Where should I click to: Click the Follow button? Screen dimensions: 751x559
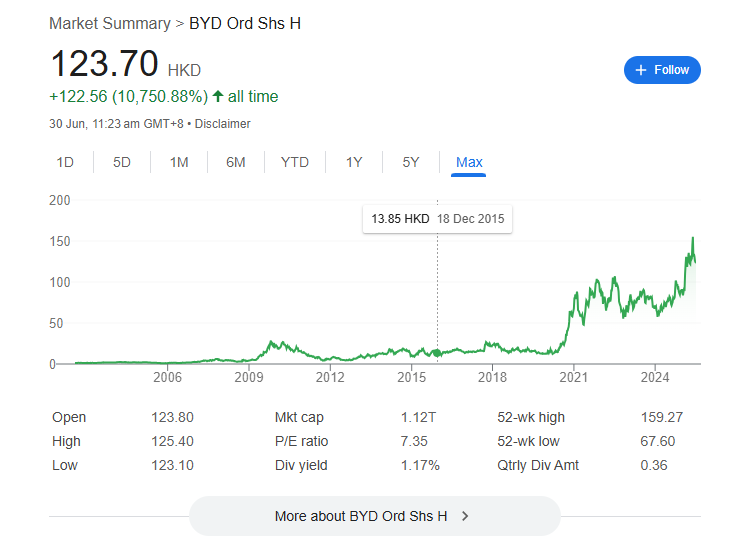pyautogui.click(x=662, y=70)
